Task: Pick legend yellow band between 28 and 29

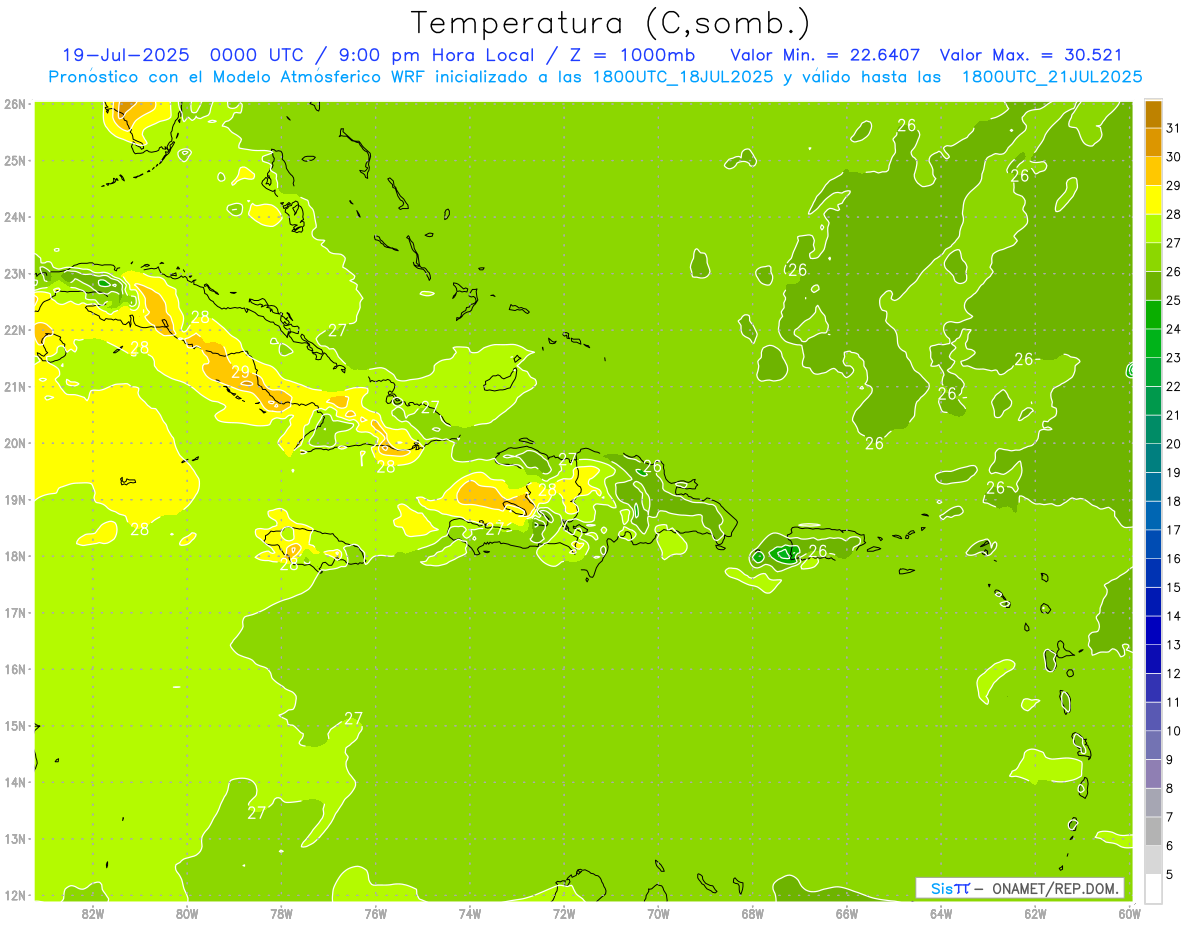Action: tap(1153, 201)
